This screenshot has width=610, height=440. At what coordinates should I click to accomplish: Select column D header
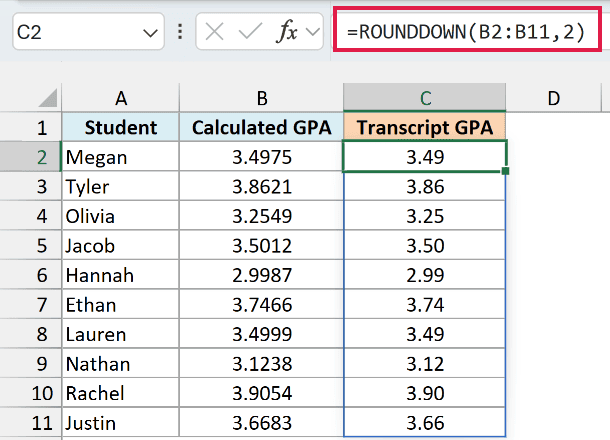click(553, 98)
